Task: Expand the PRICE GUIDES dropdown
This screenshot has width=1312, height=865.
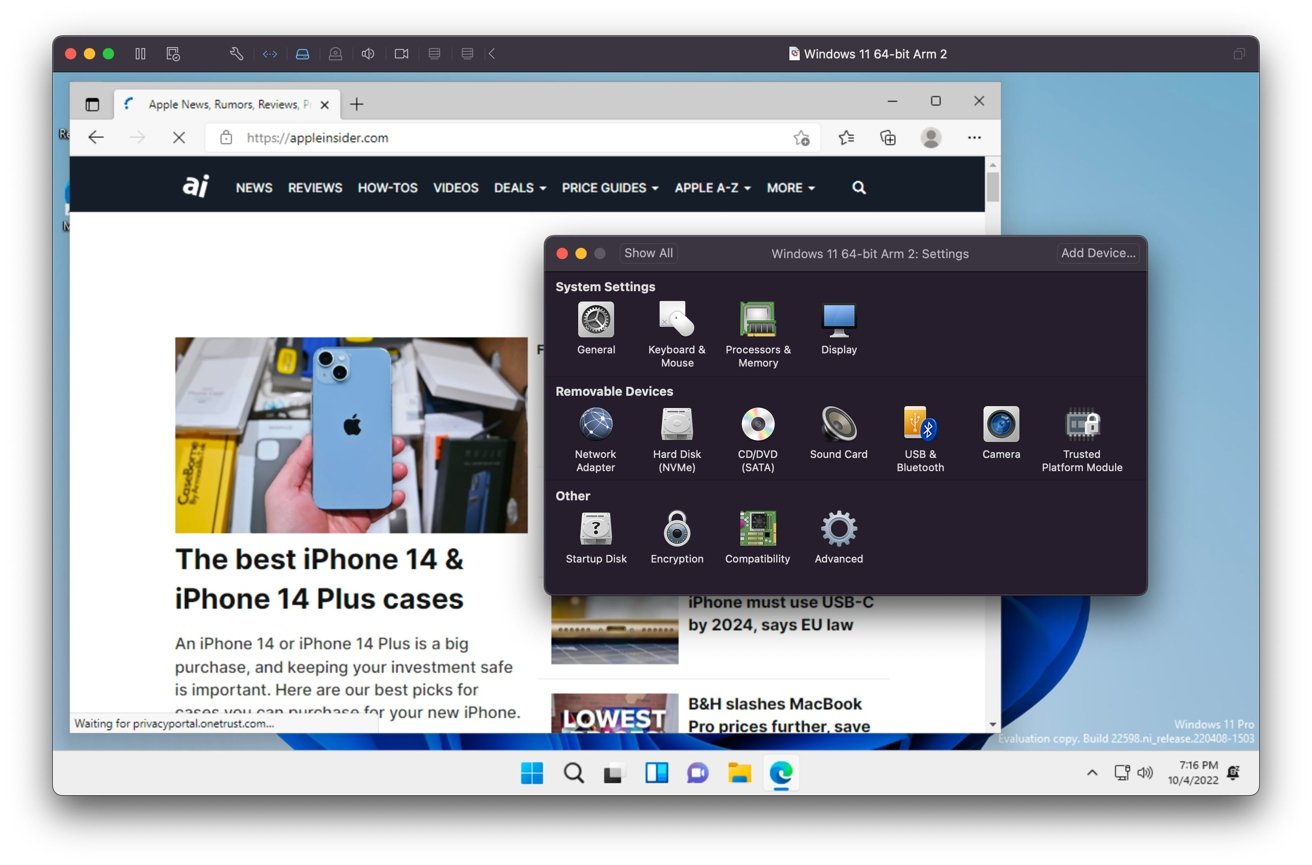Action: pyautogui.click(x=609, y=188)
